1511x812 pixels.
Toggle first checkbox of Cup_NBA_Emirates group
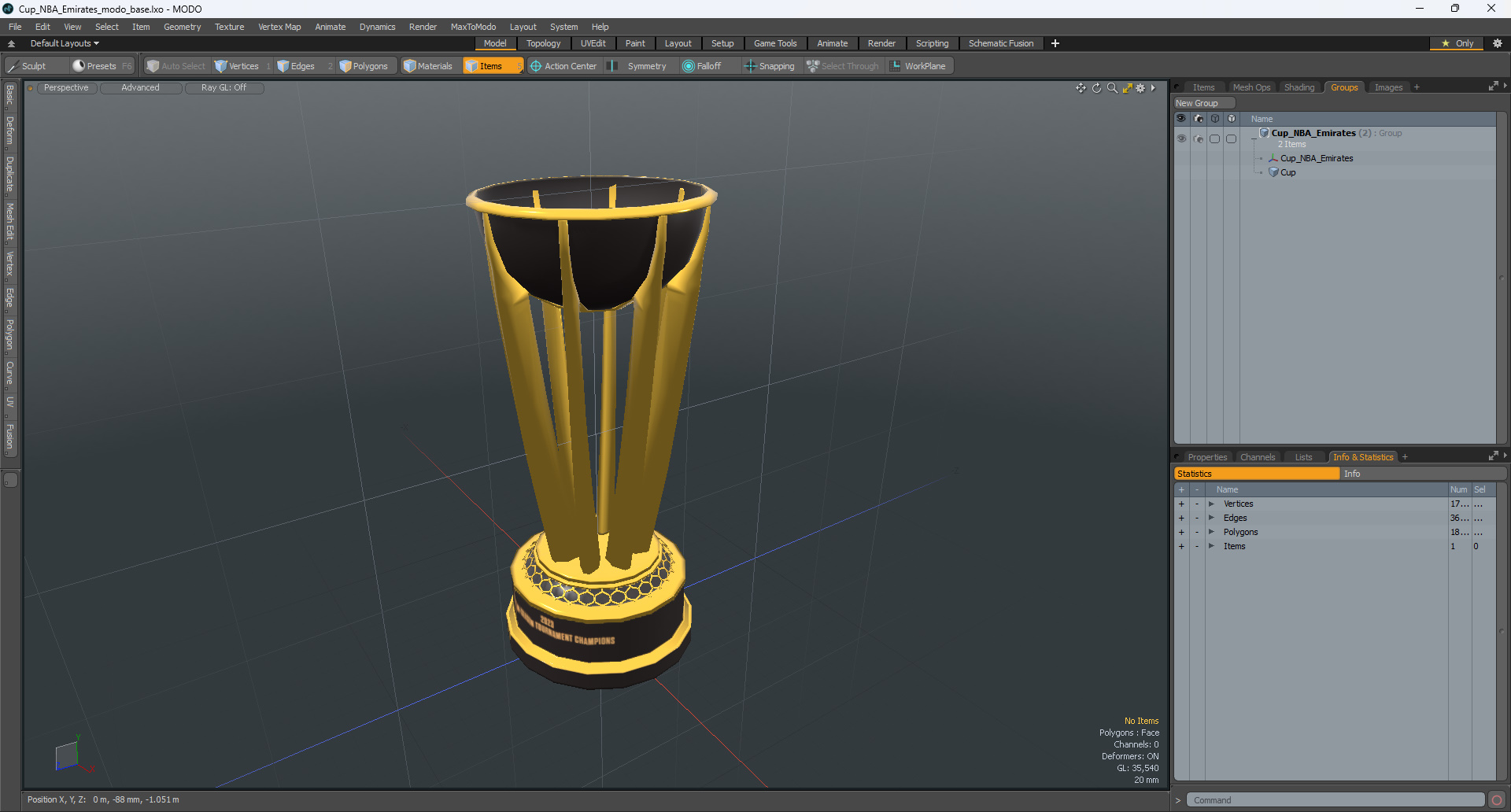[1215, 138]
